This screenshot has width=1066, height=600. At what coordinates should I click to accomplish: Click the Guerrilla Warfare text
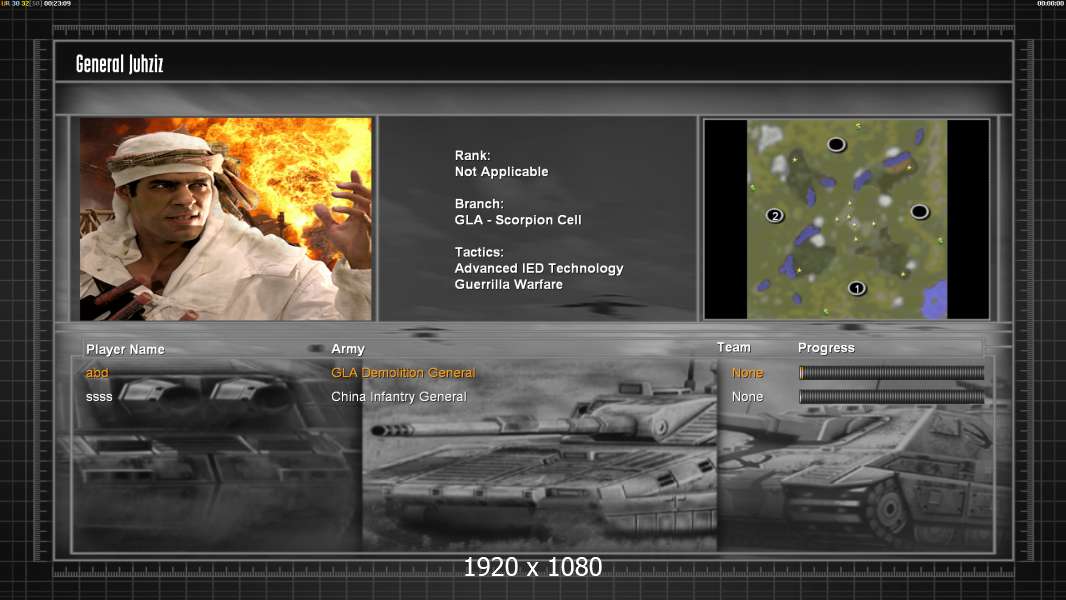tap(509, 285)
